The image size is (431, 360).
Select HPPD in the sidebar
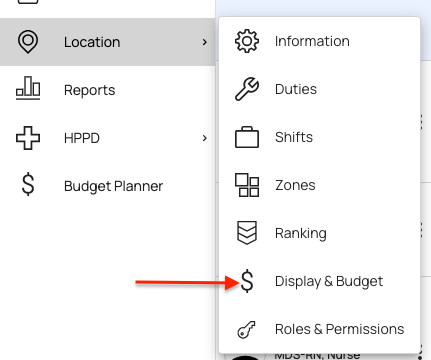tap(107, 138)
